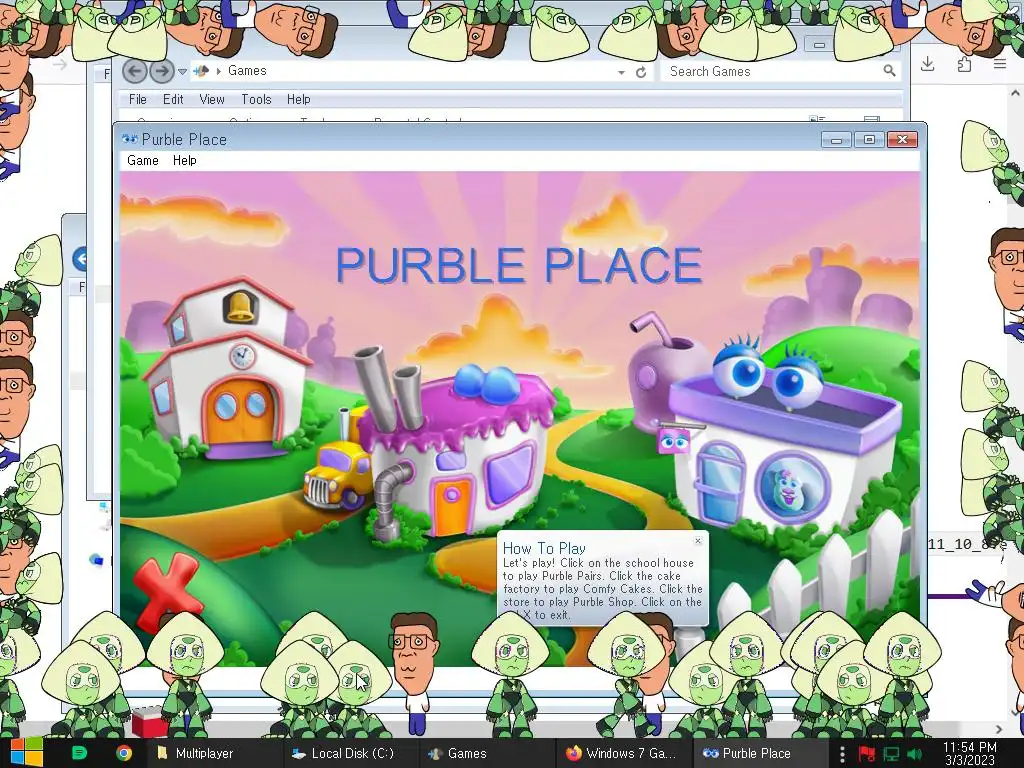Click the browser downloads icon

[x=927, y=64]
